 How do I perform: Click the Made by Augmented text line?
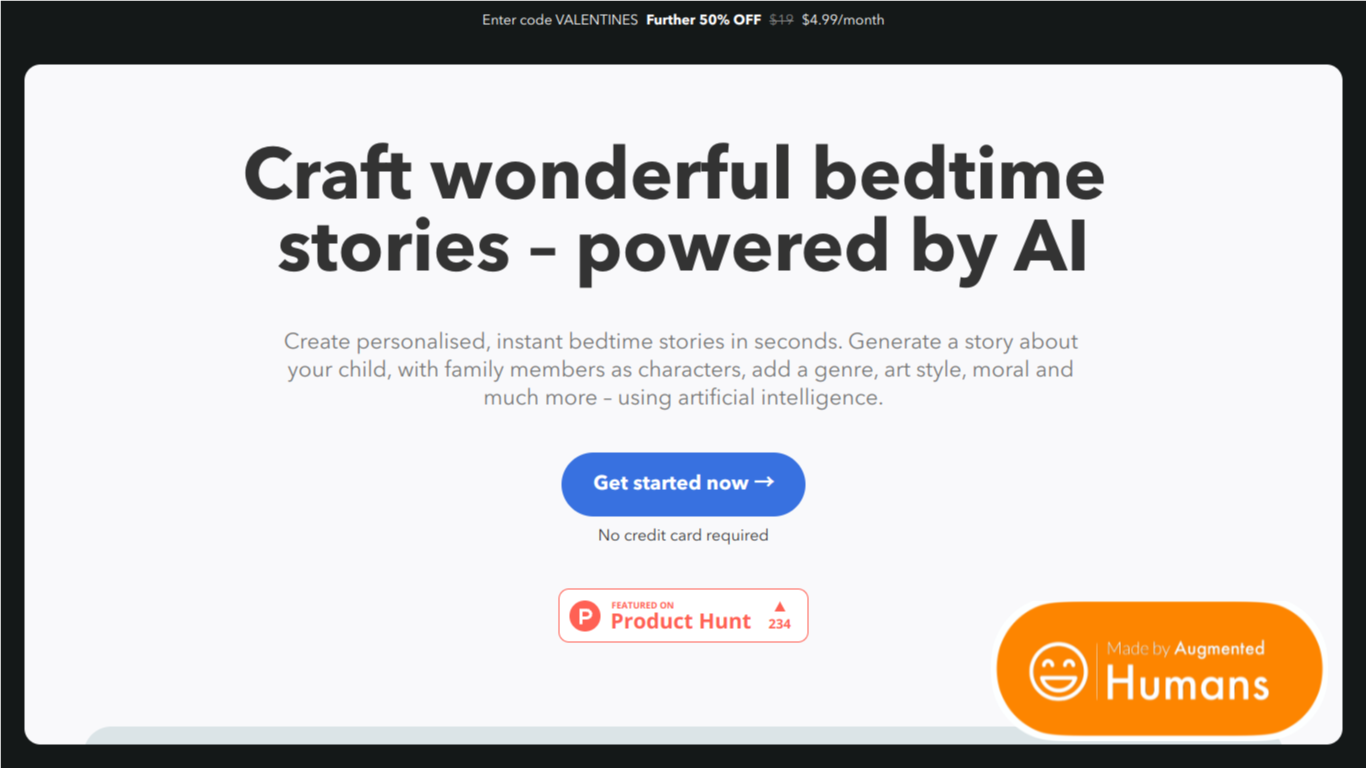1185,649
